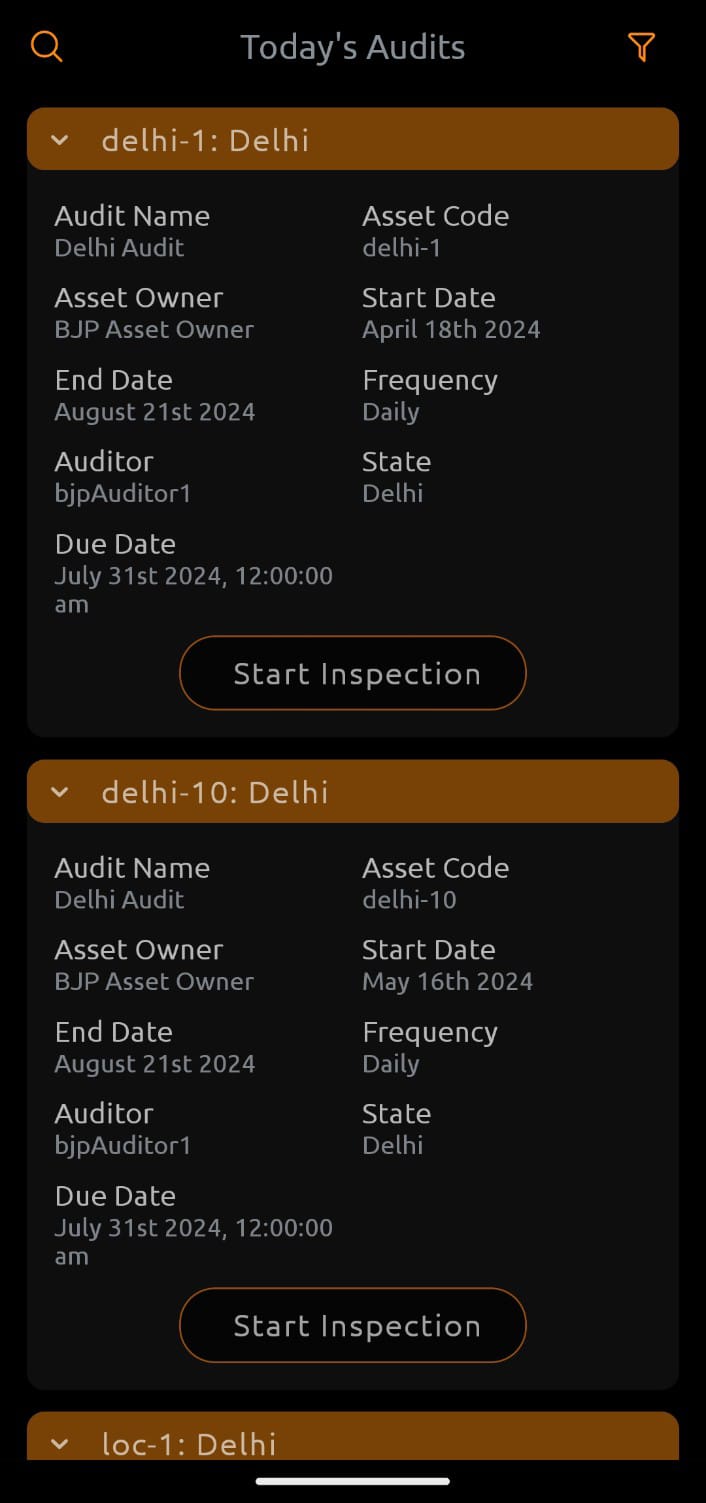
Task: Tap Asset Code value delhi-1
Action: (x=401, y=248)
